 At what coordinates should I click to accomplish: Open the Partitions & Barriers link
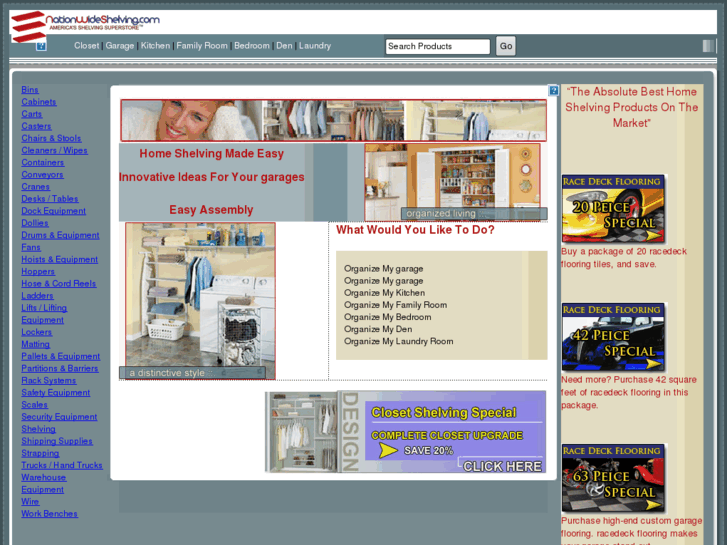coord(60,368)
